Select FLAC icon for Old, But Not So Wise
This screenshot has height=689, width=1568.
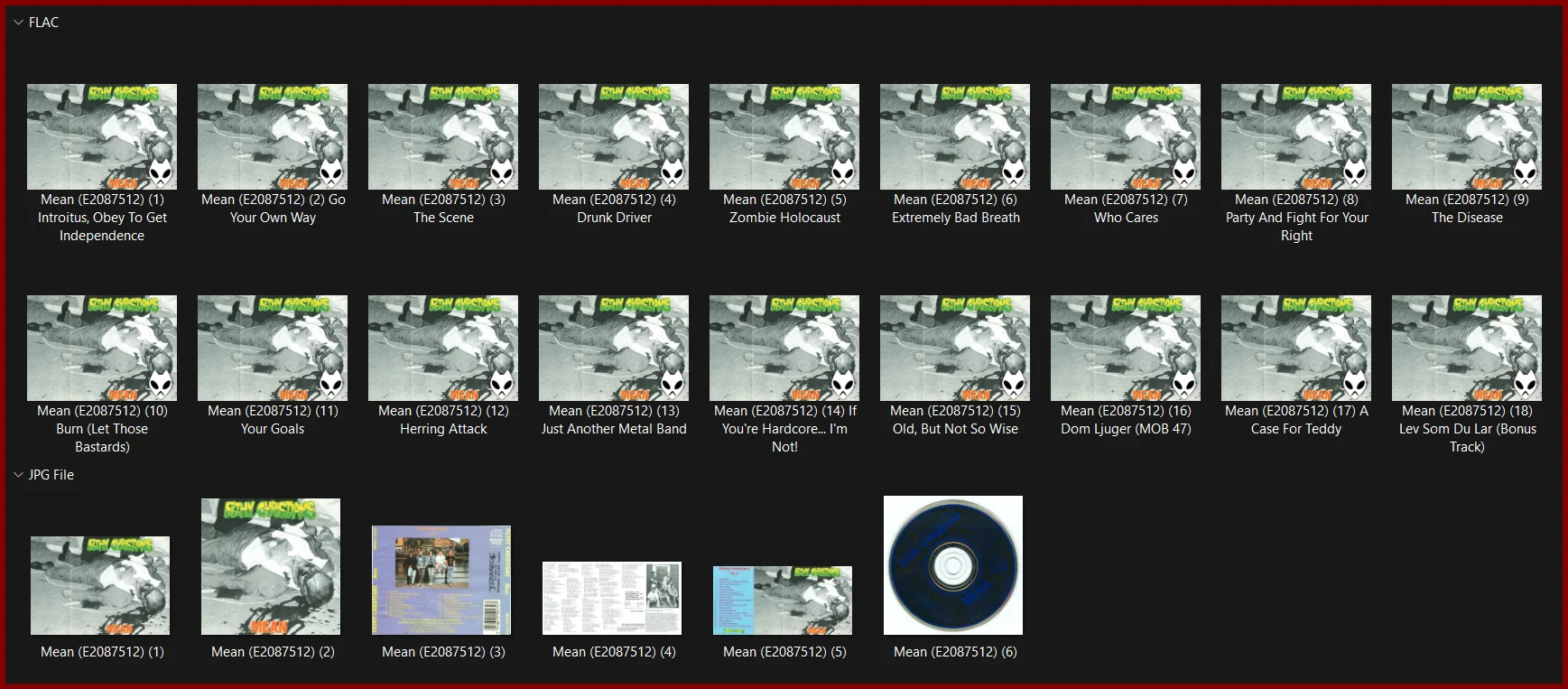[955, 348]
